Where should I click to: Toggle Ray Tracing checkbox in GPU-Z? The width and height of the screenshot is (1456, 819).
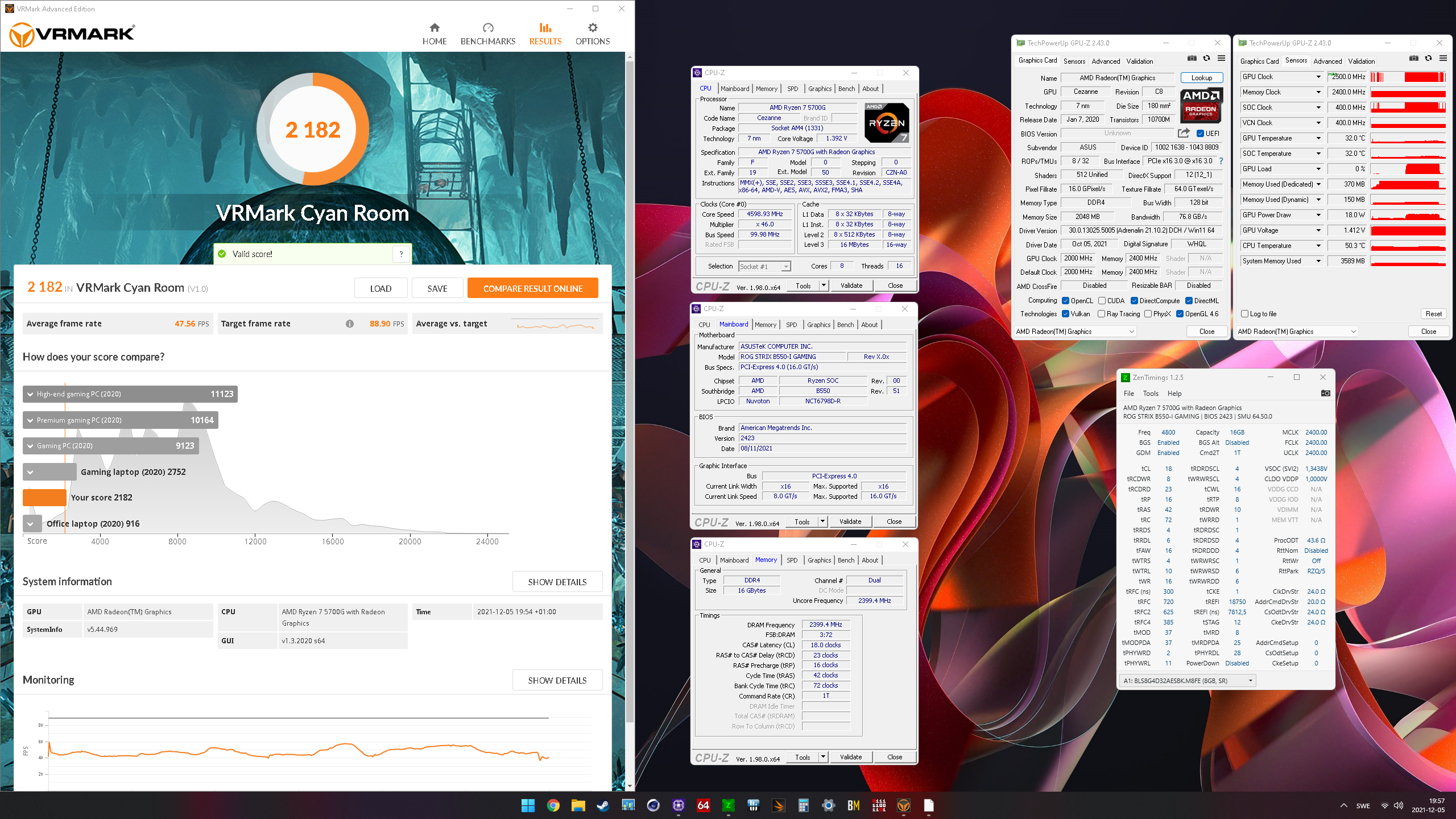(1102, 314)
